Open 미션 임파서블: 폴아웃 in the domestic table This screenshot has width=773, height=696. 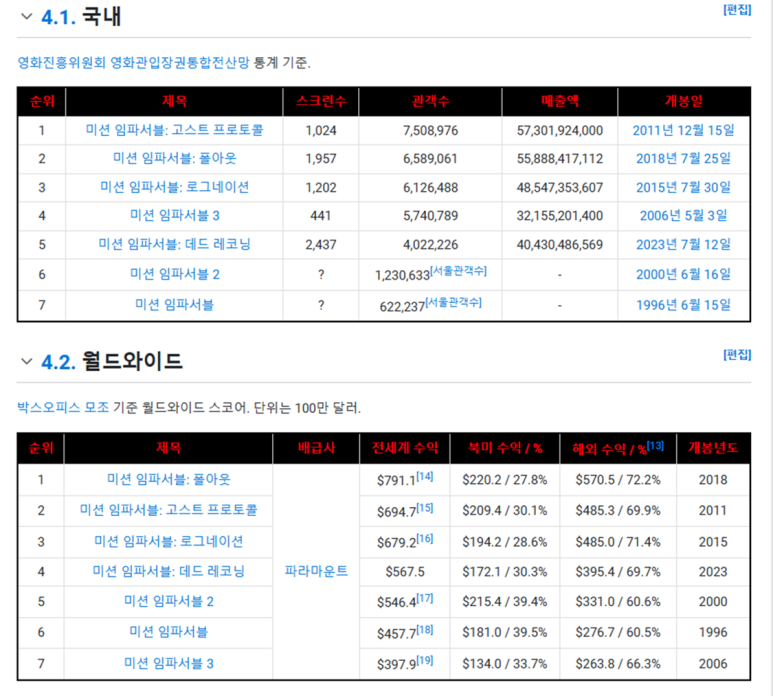tap(175, 158)
